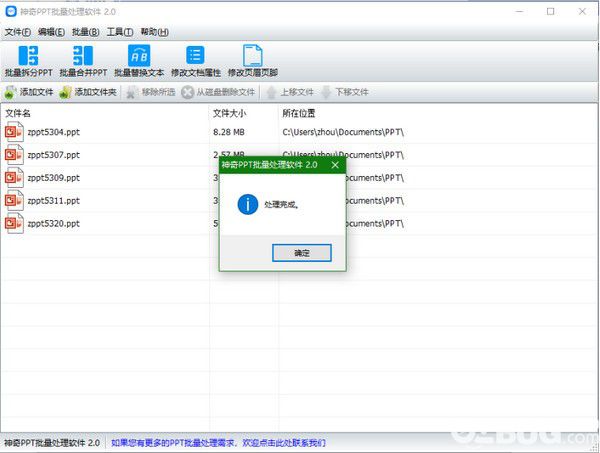Click the PPT icon of zppt5304.ppt

tap(14, 132)
